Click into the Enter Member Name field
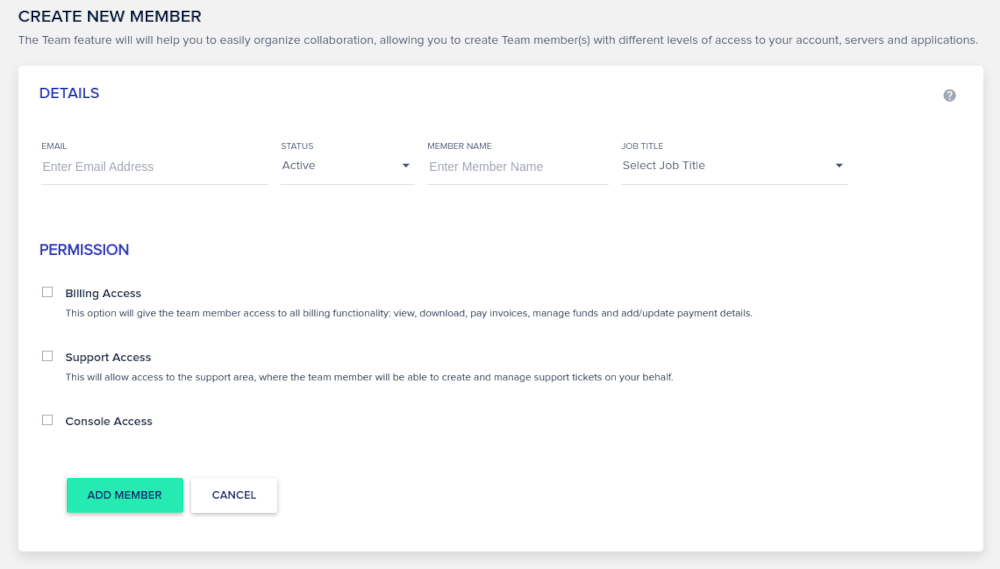The height and width of the screenshot is (569, 1000). click(517, 167)
